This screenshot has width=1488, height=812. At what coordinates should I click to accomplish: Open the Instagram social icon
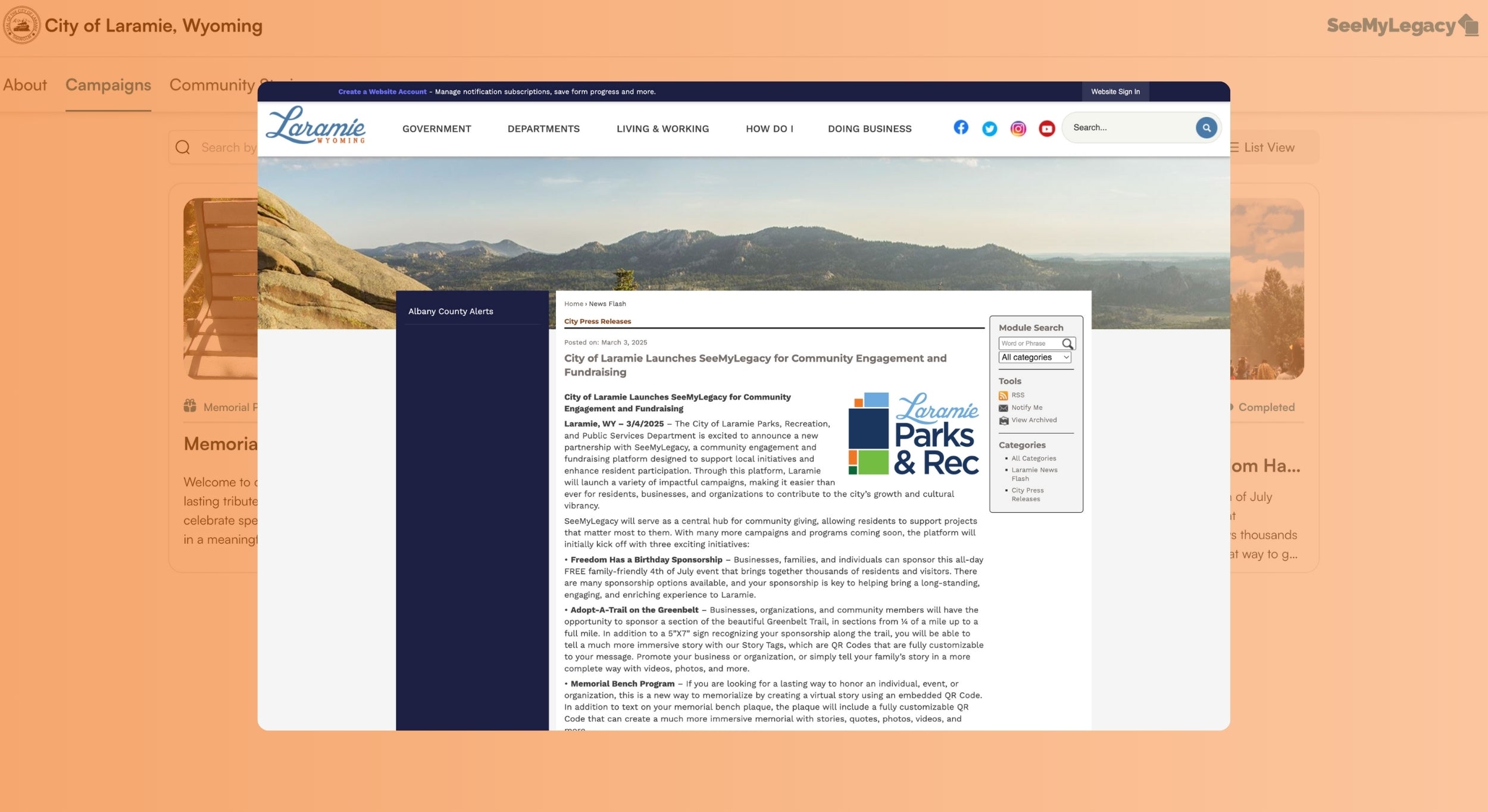[1018, 128]
